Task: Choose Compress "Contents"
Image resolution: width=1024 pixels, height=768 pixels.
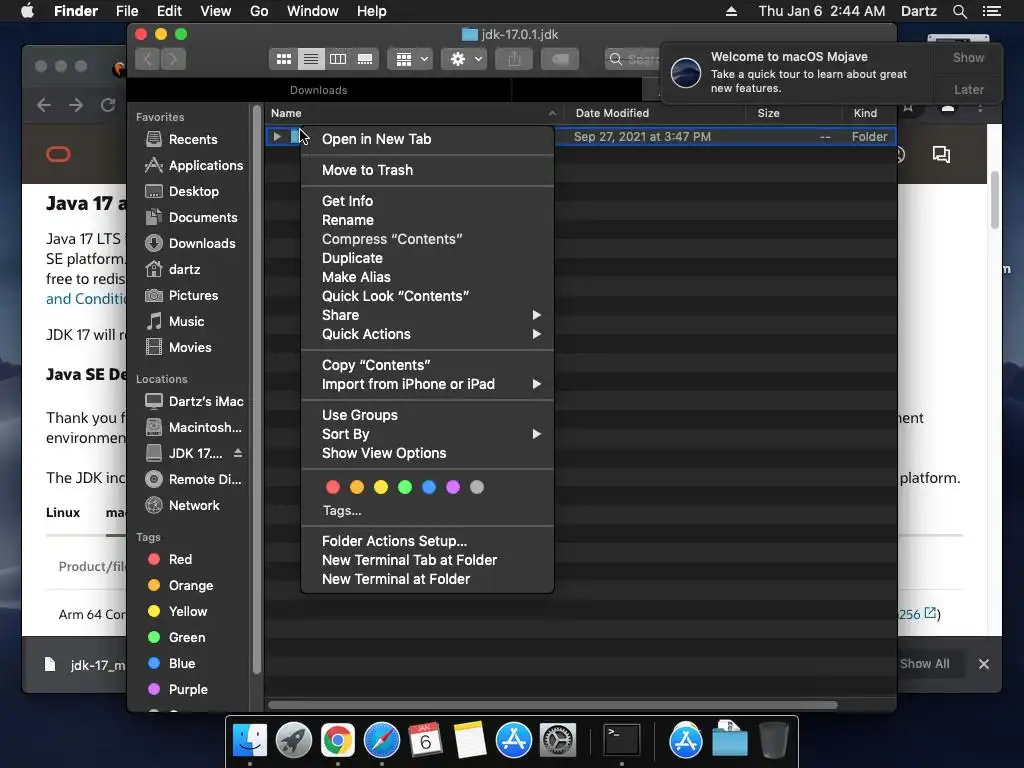Action: [427, 239]
